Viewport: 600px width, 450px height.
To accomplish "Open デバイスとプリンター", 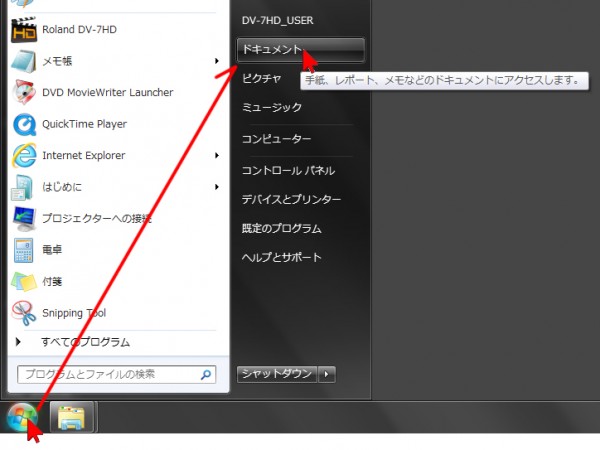I will point(291,199).
